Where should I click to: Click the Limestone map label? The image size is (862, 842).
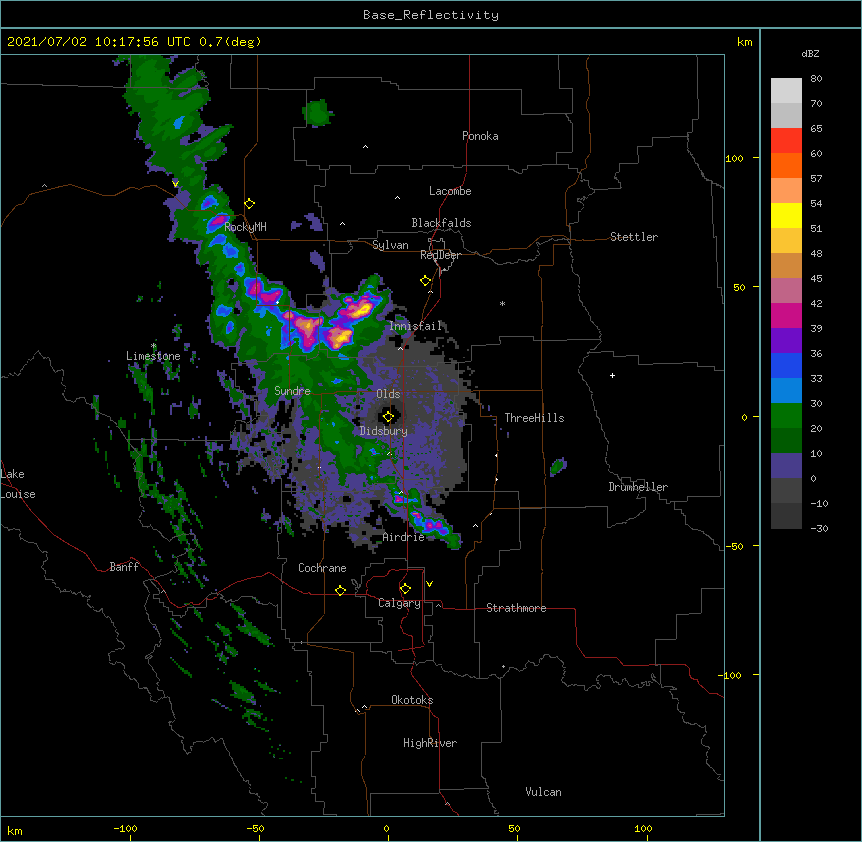[153, 356]
